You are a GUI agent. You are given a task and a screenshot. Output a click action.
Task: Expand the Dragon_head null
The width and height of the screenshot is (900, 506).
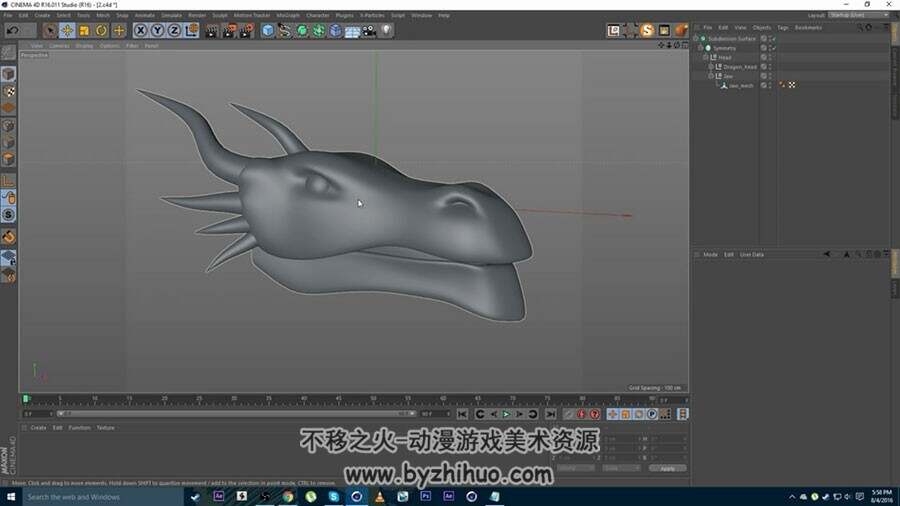pyautogui.click(x=711, y=67)
